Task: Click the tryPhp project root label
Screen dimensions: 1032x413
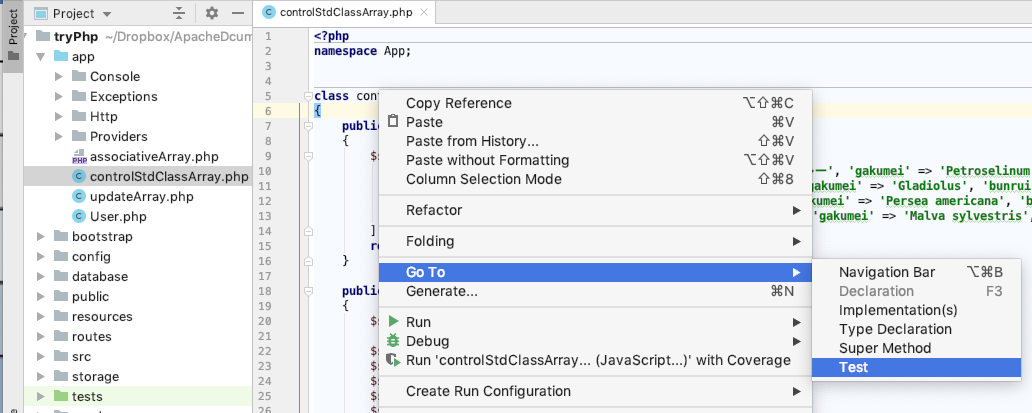Action: pos(75,36)
